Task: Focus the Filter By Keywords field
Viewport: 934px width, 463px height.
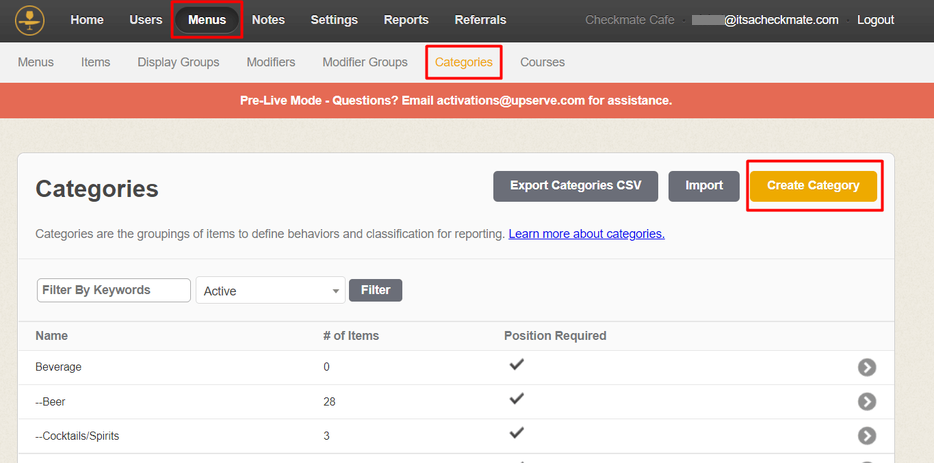Action: tap(114, 290)
